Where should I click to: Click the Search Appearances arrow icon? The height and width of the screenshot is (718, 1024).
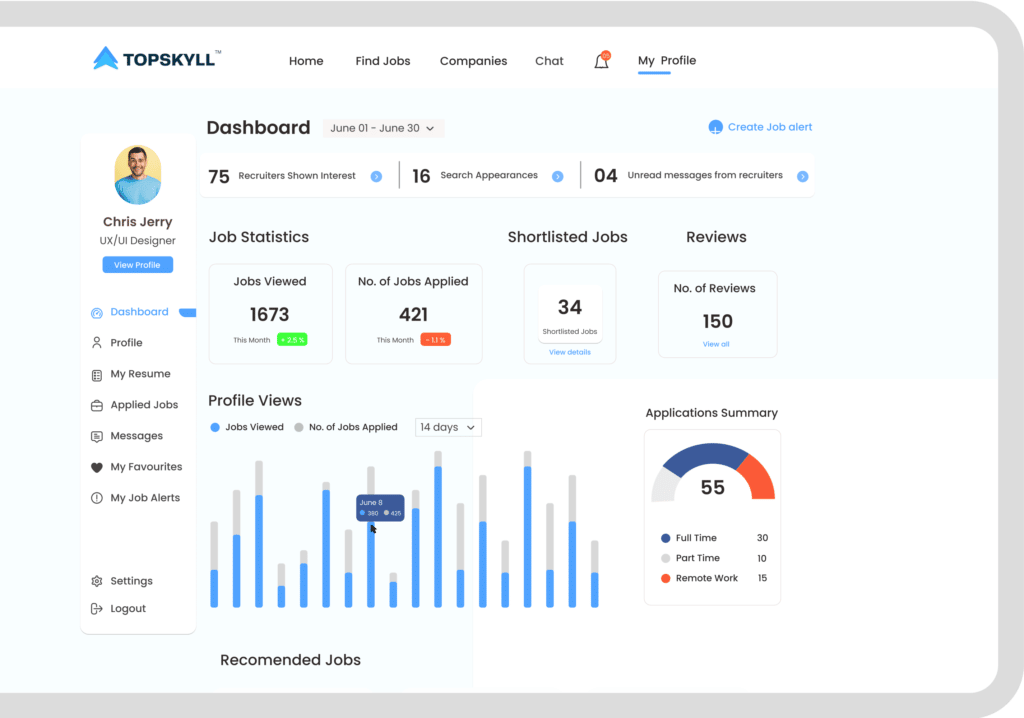557,176
